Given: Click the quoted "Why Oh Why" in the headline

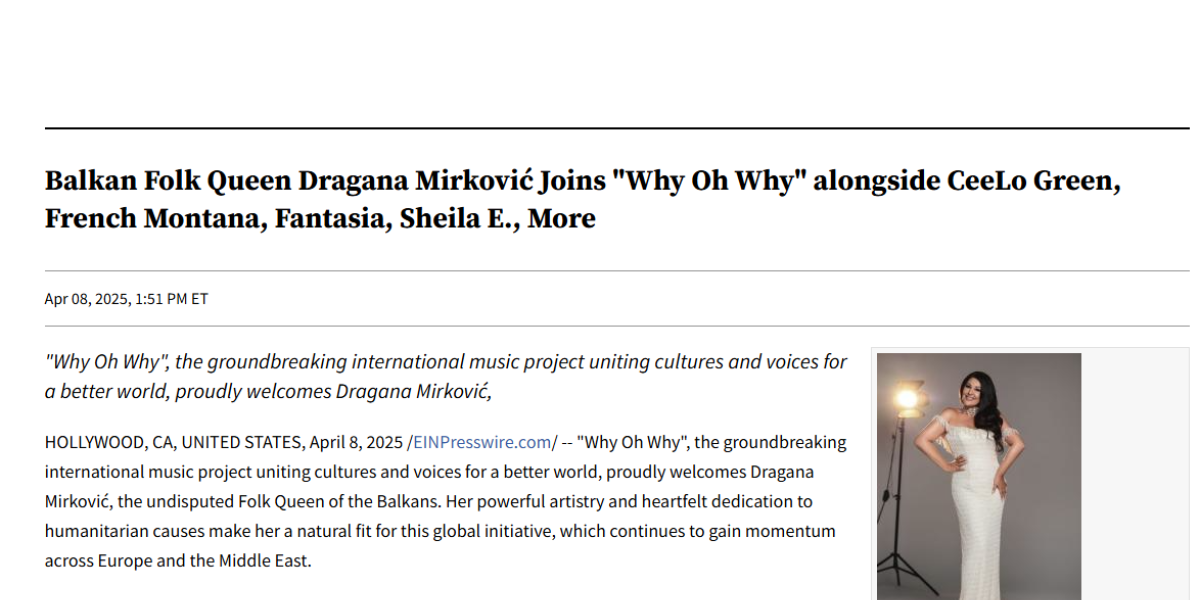Looking at the screenshot, I should [x=707, y=182].
